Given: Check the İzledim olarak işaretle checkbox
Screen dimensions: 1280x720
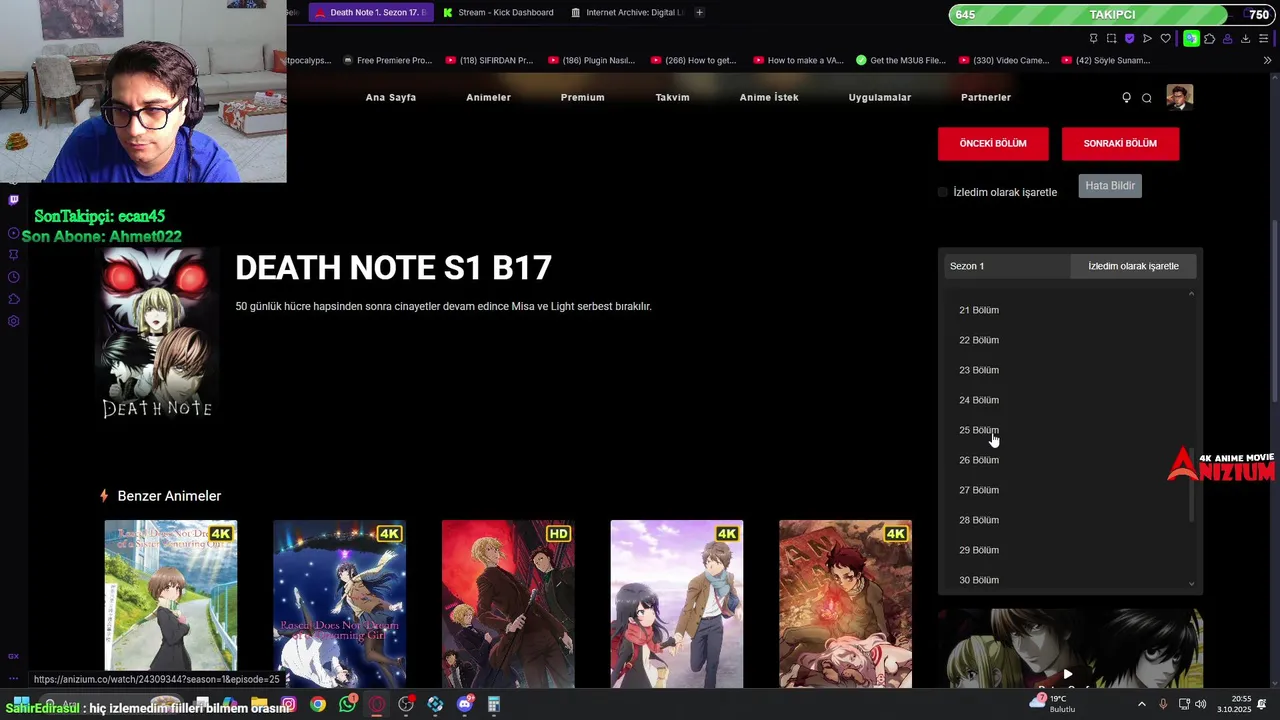Looking at the screenshot, I should coord(943,192).
